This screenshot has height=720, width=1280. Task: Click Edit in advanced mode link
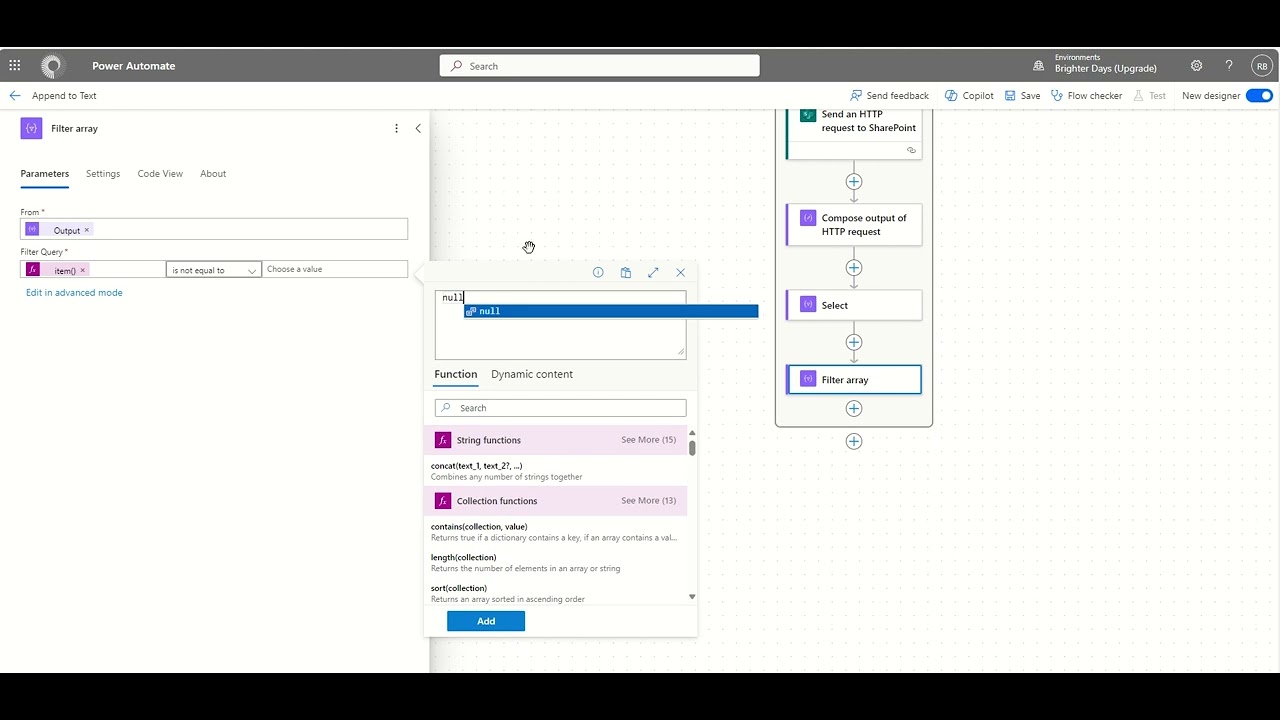pos(74,293)
